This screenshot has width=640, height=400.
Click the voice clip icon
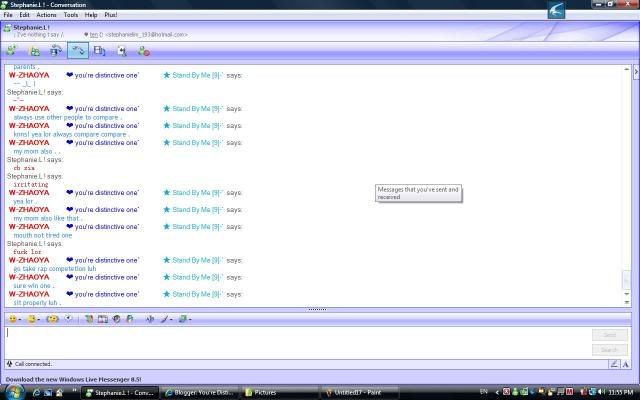pyautogui.click(x=69, y=319)
